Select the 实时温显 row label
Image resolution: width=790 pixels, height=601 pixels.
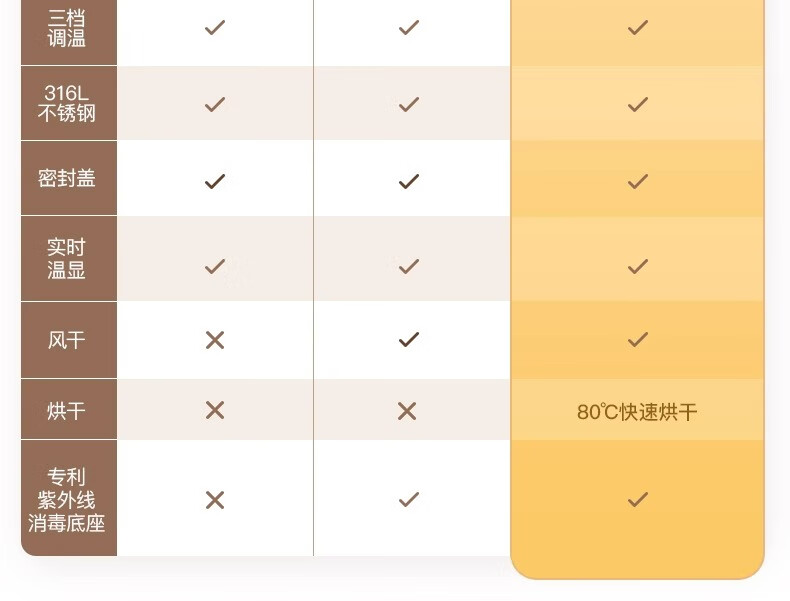(x=67, y=258)
